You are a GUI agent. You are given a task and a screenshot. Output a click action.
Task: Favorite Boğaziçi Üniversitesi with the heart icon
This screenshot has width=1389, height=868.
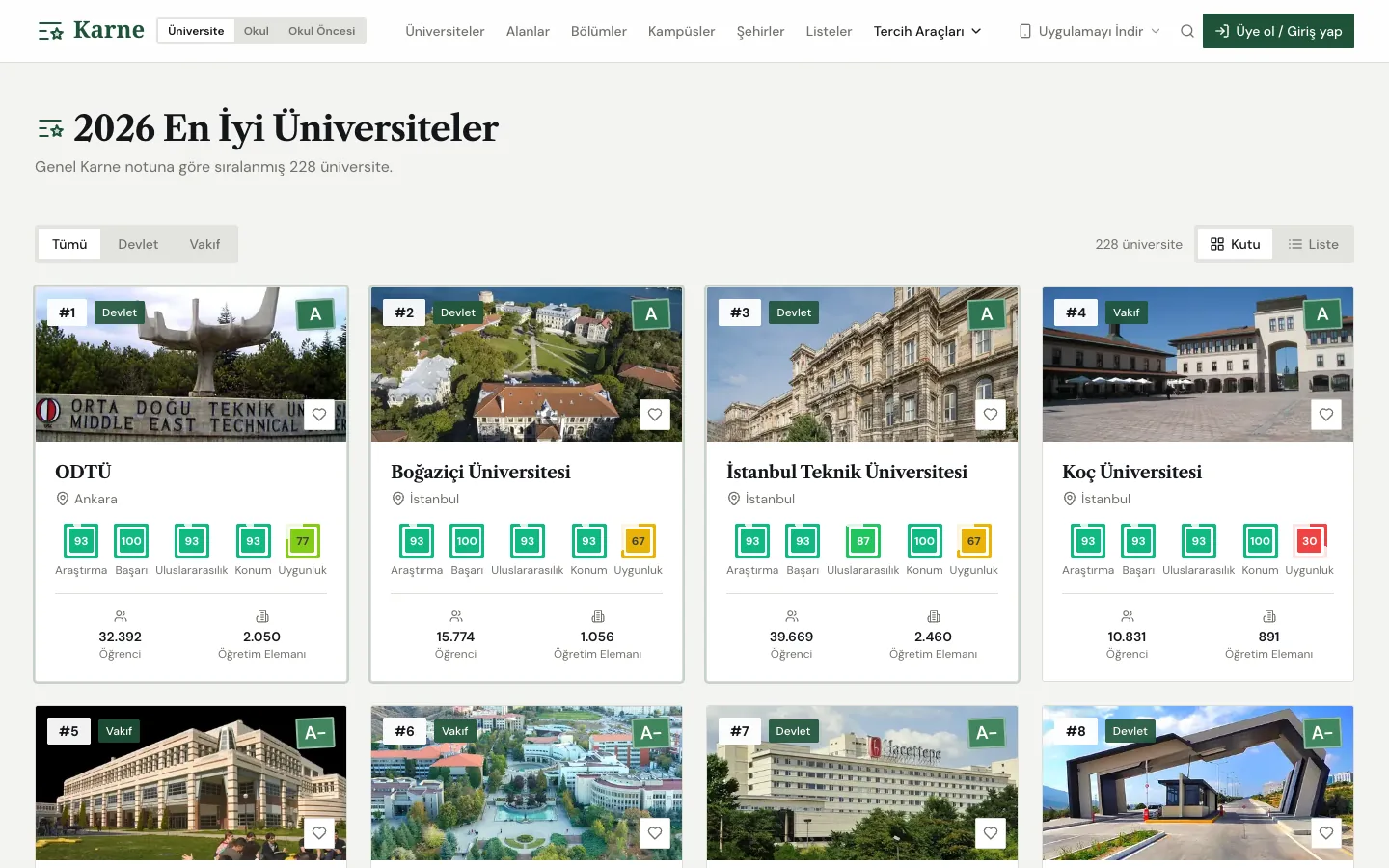(x=655, y=415)
